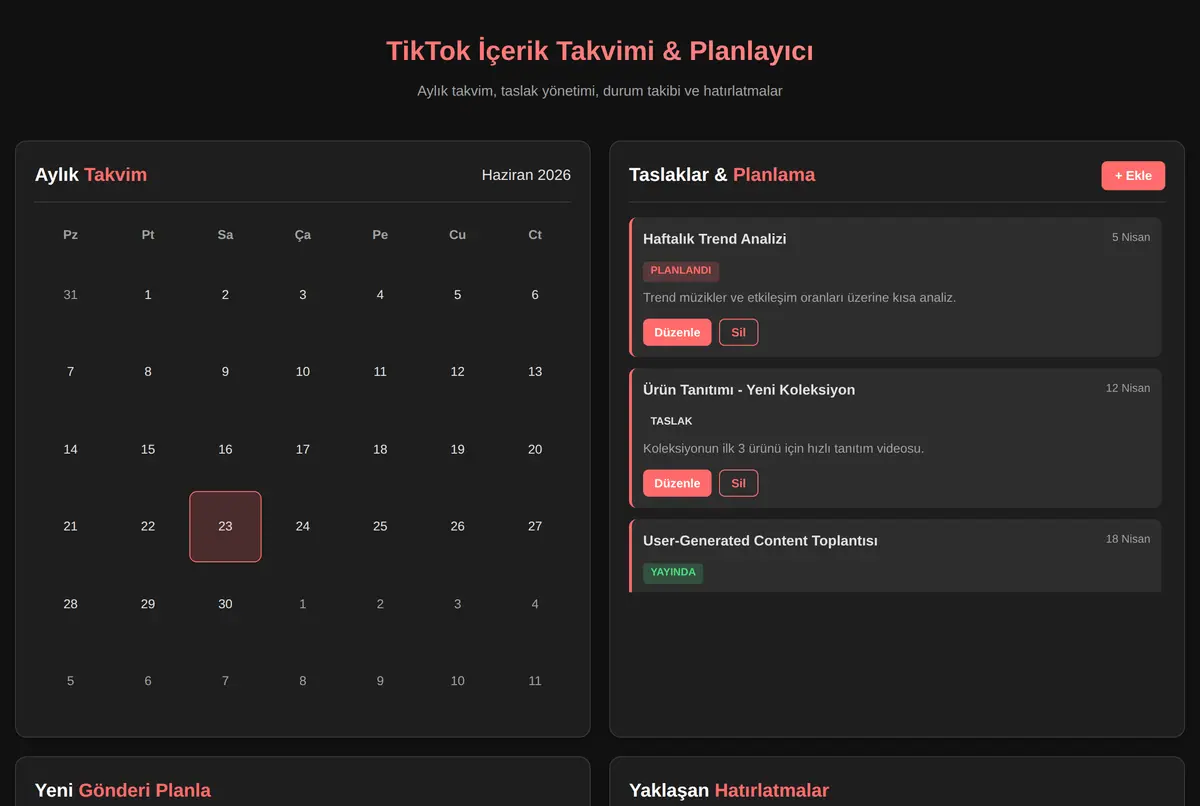This screenshot has height=806, width=1200.
Task: Choose June 10 in the calendar
Action: [303, 371]
